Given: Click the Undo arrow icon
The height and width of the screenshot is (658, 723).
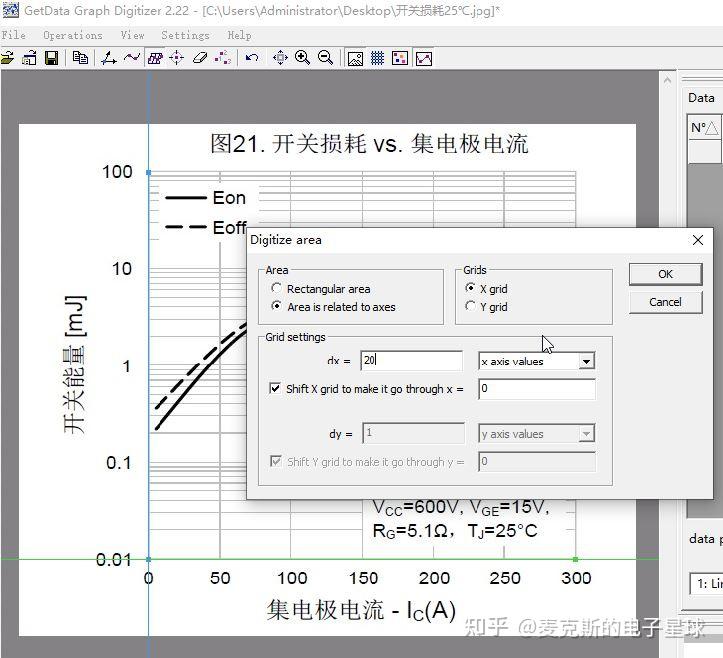Looking at the screenshot, I should point(252,58).
